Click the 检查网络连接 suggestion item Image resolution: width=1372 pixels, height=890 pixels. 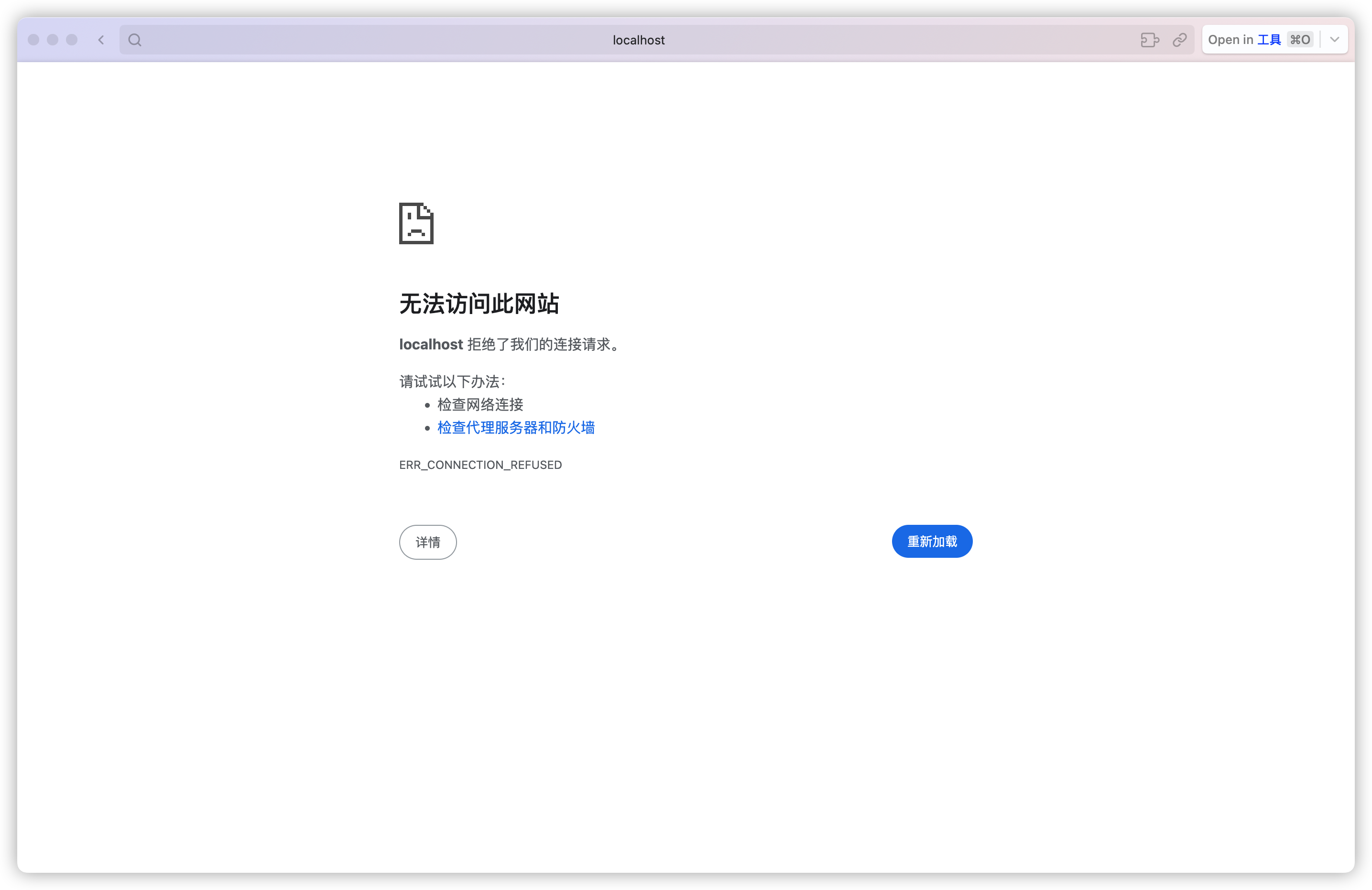(x=480, y=405)
